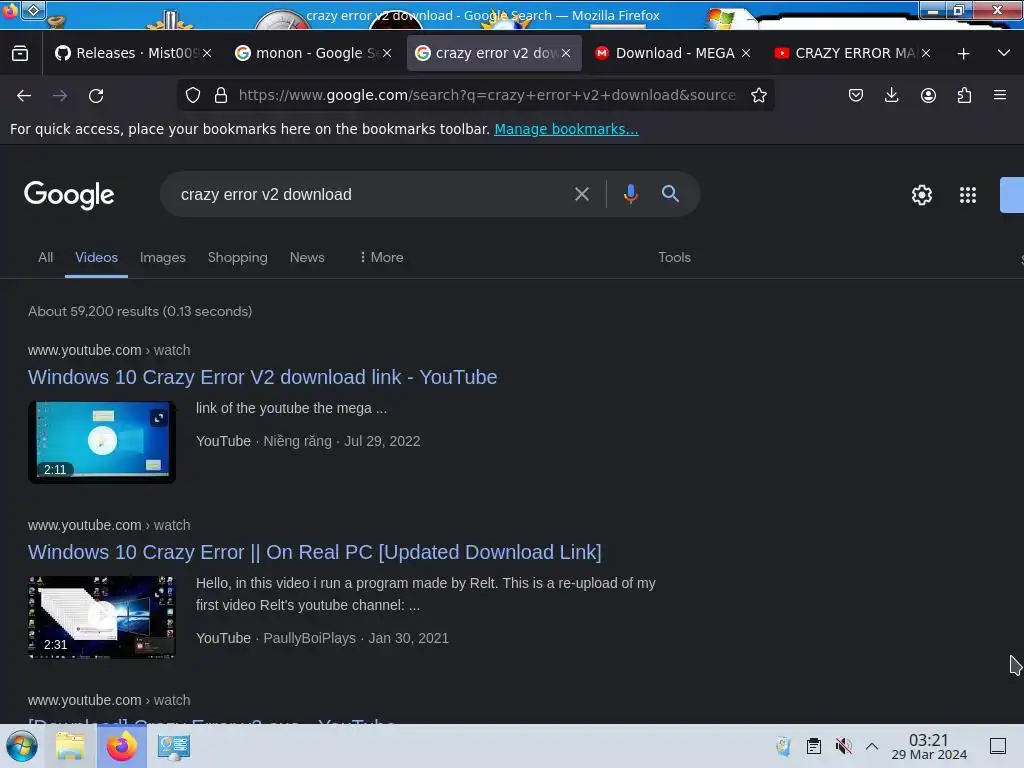Open Firefox account icon
Screen dimensions: 1024x768
coord(928,95)
